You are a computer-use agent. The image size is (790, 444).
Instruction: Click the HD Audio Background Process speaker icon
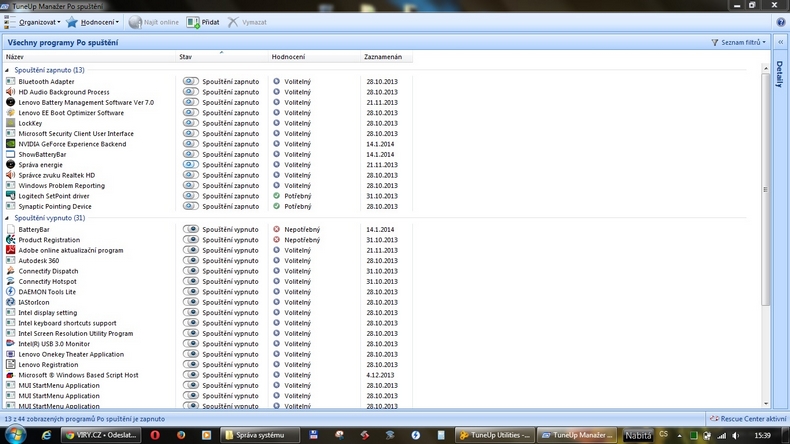pyautogui.click(x=10, y=92)
